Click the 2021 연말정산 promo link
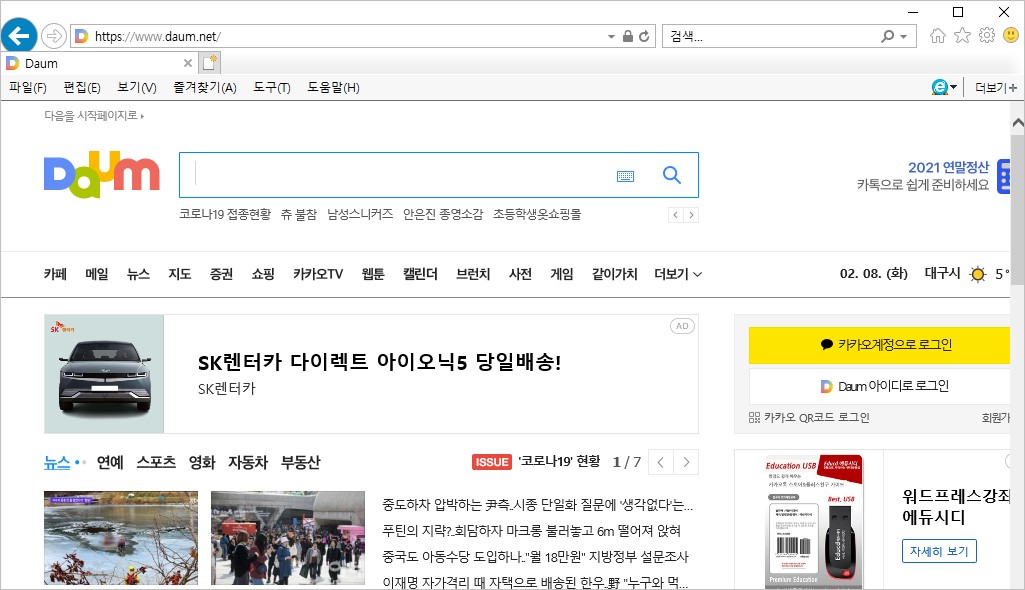Image resolution: width=1025 pixels, height=590 pixels. tap(933, 176)
